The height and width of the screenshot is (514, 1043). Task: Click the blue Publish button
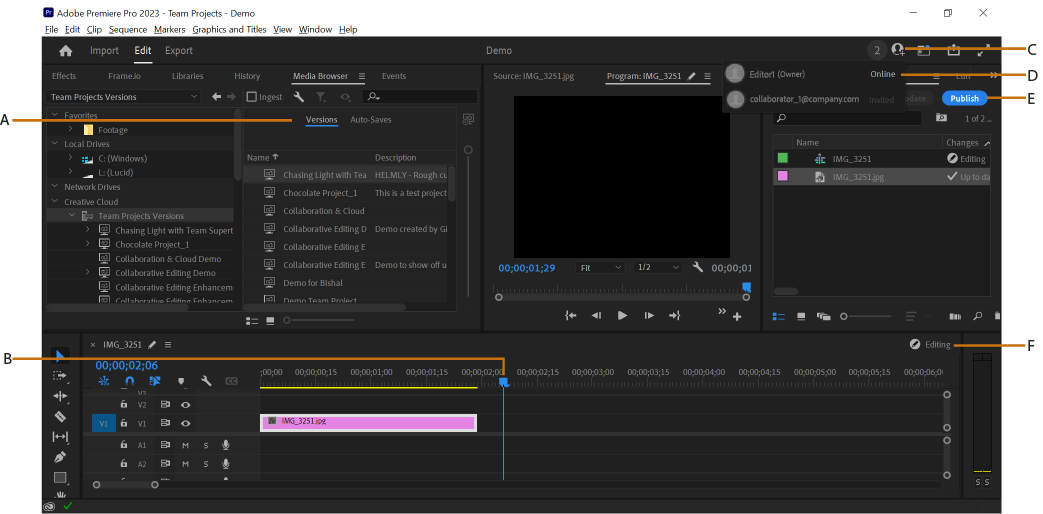[x=965, y=98]
